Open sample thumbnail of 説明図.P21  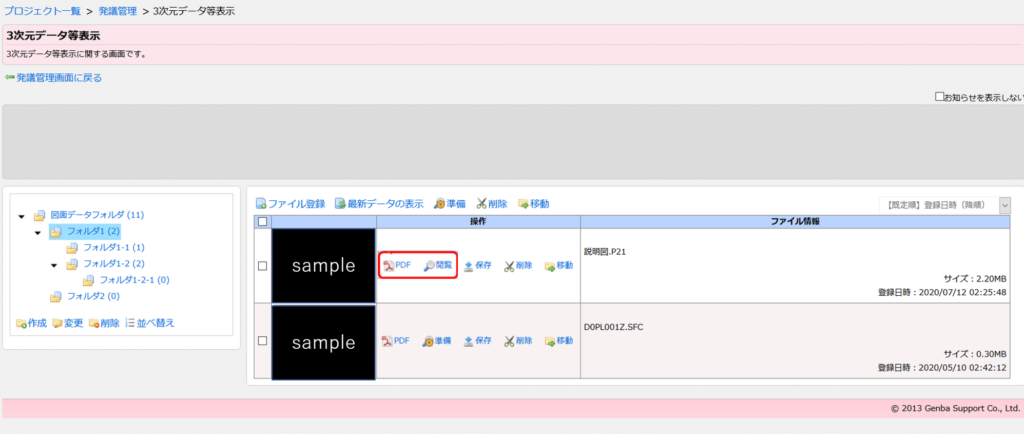tap(323, 266)
